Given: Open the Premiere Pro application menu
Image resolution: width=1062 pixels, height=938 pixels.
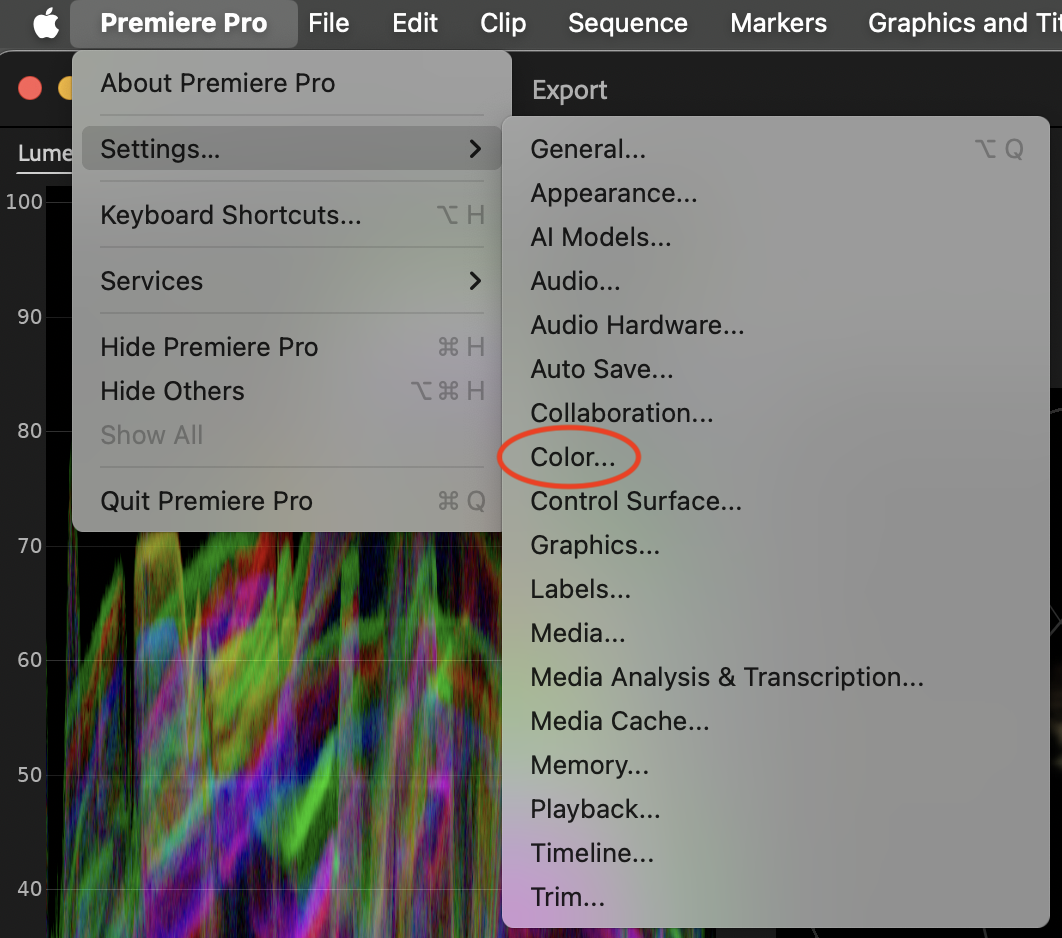Looking at the screenshot, I should (184, 23).
